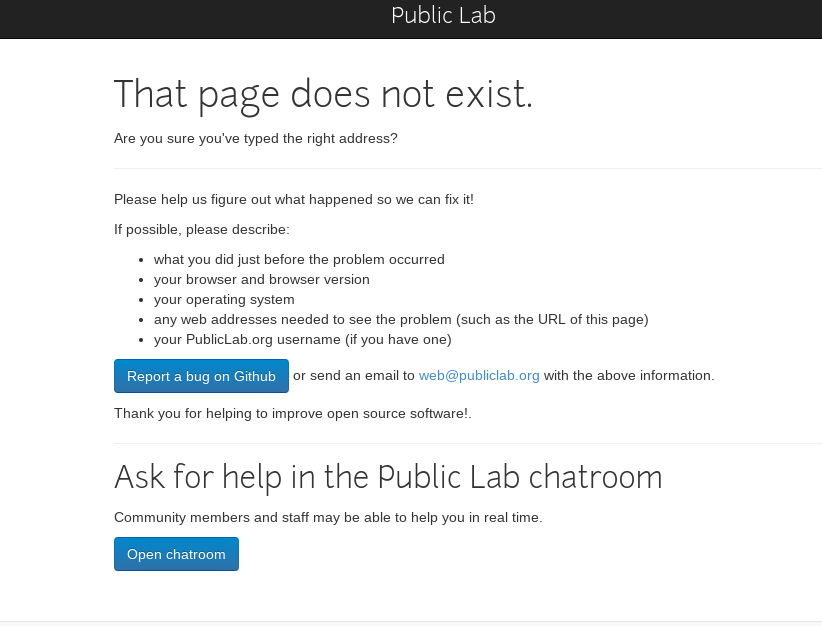Click "or send an email to" text
The width and height of the screenshot is (822, 626).
354,375
